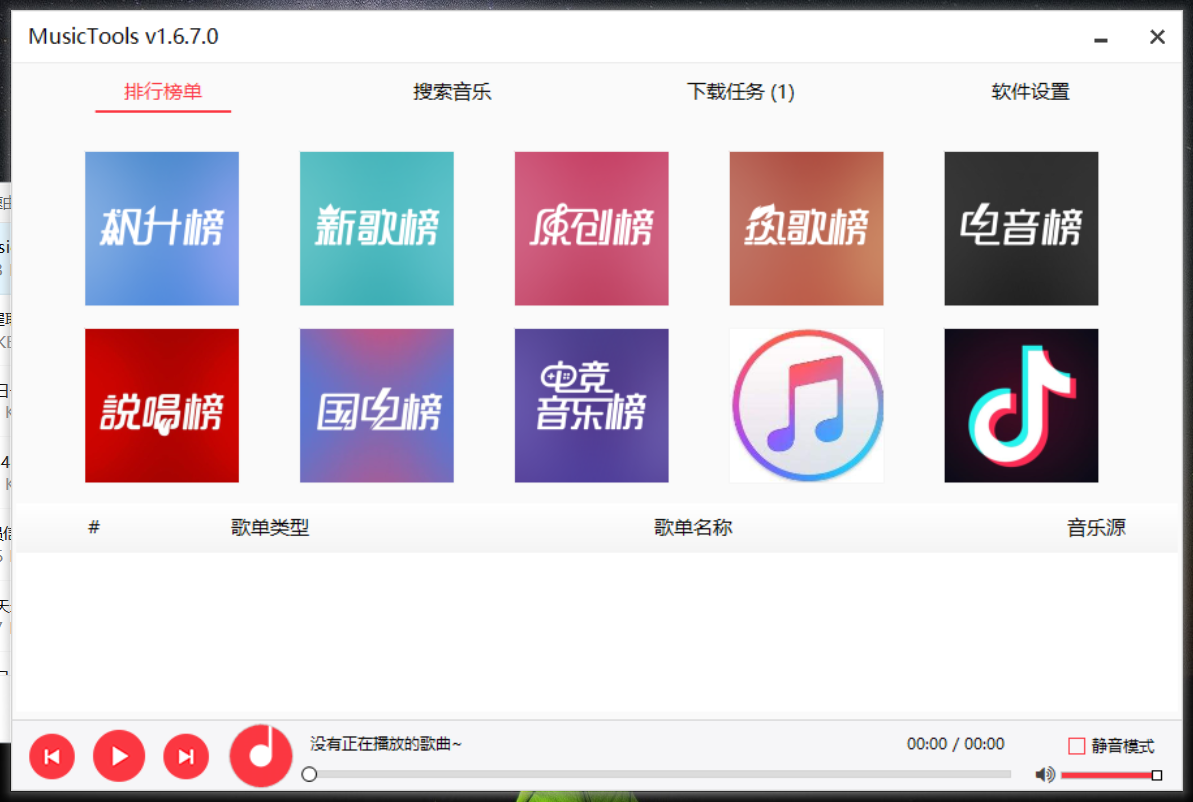
Task: Click the 00:00 / 00:00 time display
Action: pyautogui.click(x=956, y=743)
